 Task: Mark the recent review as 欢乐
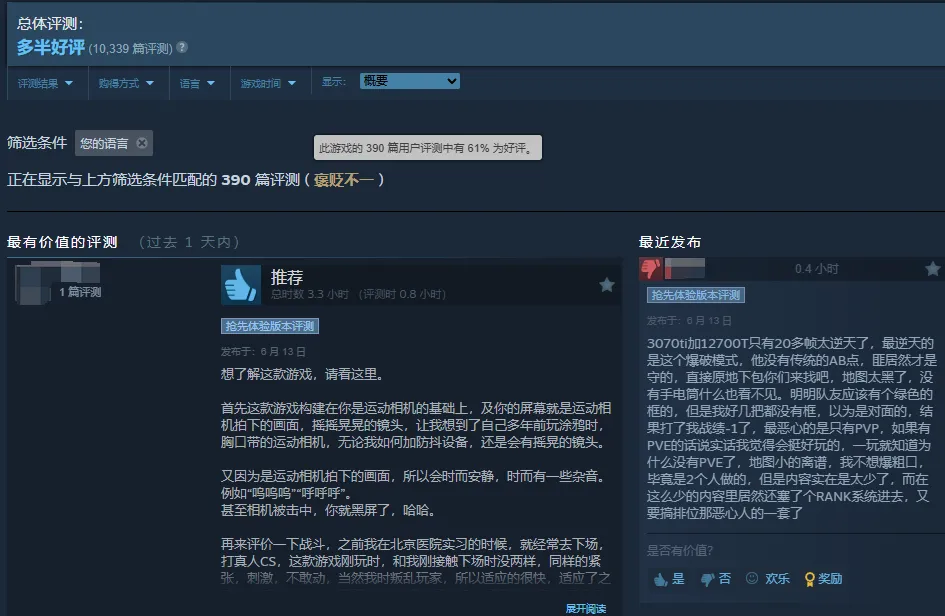[x=768, y=579]
